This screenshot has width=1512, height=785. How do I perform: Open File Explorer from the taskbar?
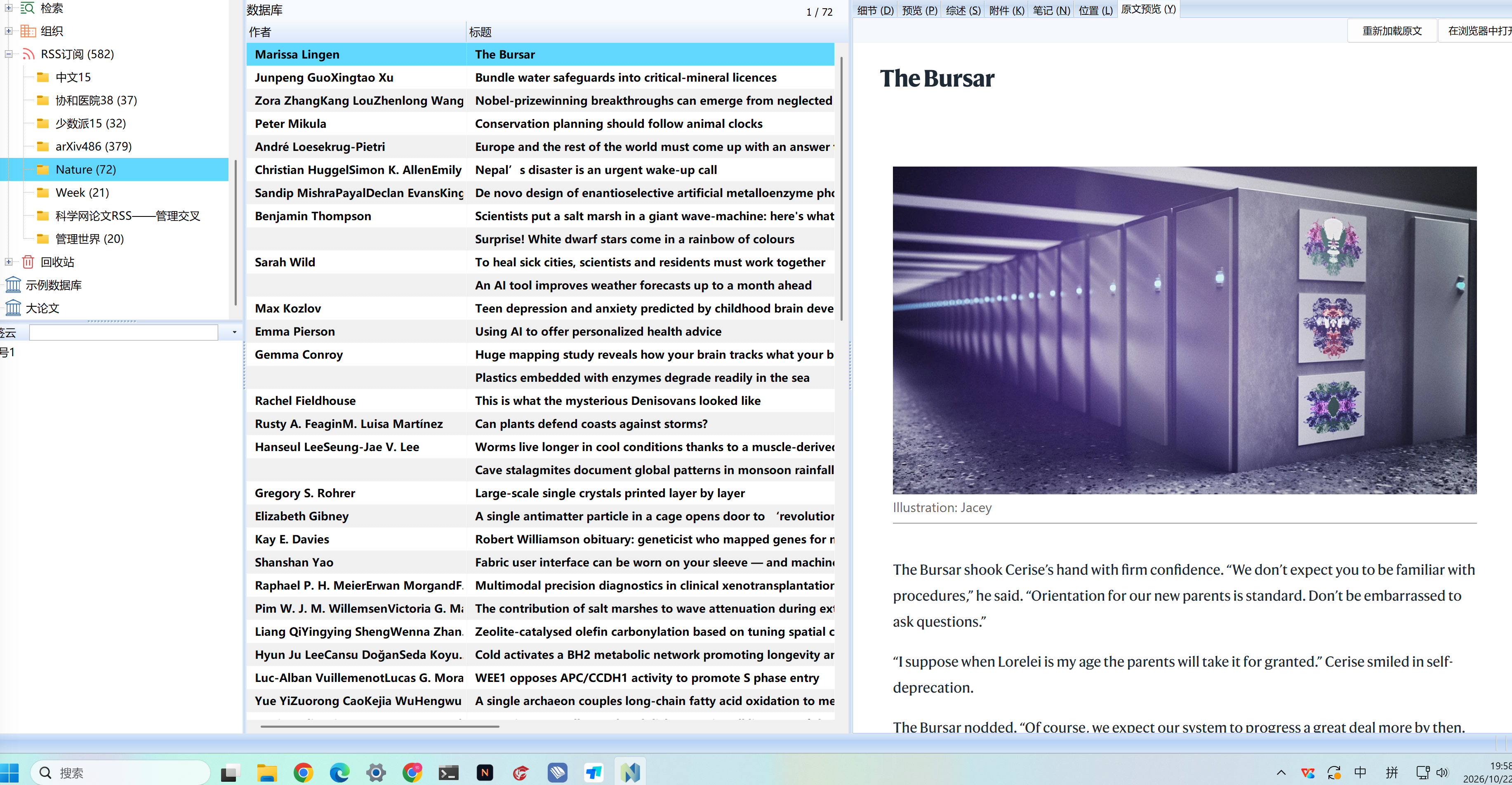(266, 773)
